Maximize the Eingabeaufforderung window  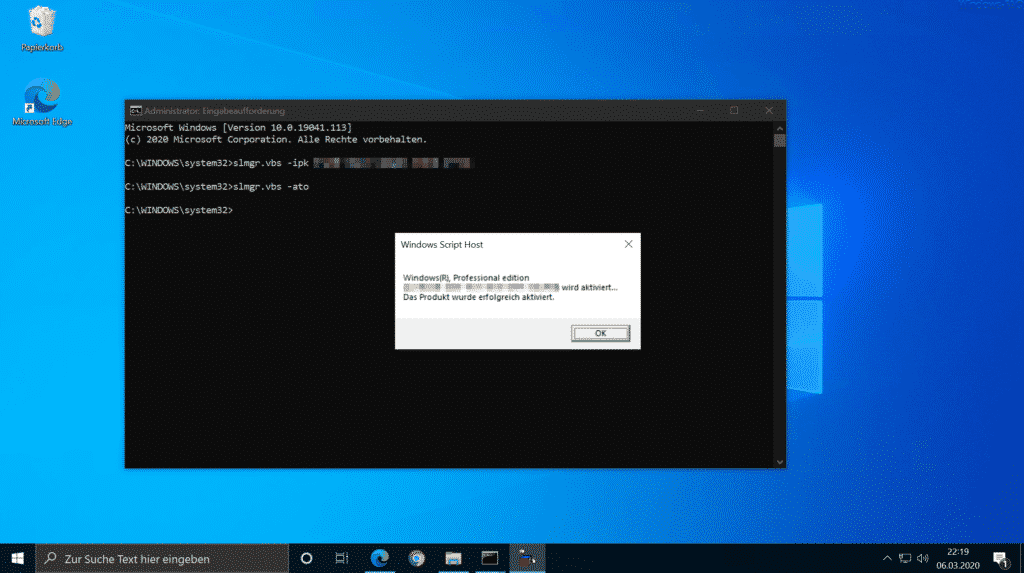pyautogui.click(x=734, y=110)
